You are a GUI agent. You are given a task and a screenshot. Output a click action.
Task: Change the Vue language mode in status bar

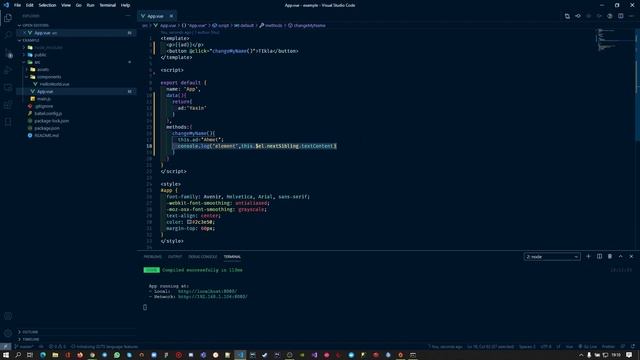[x=569, y=347]
